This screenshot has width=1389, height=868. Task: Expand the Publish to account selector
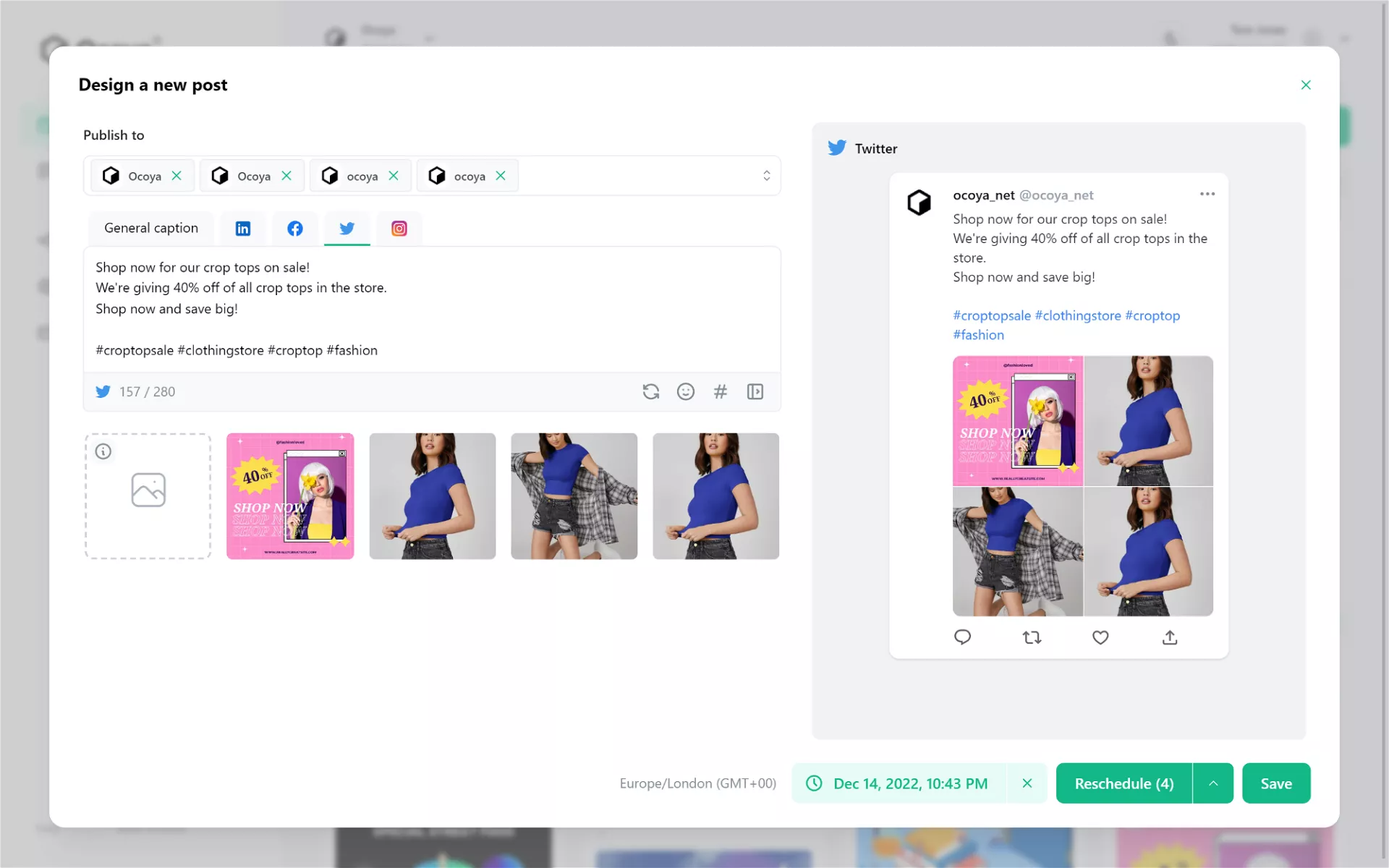(766, 176)
